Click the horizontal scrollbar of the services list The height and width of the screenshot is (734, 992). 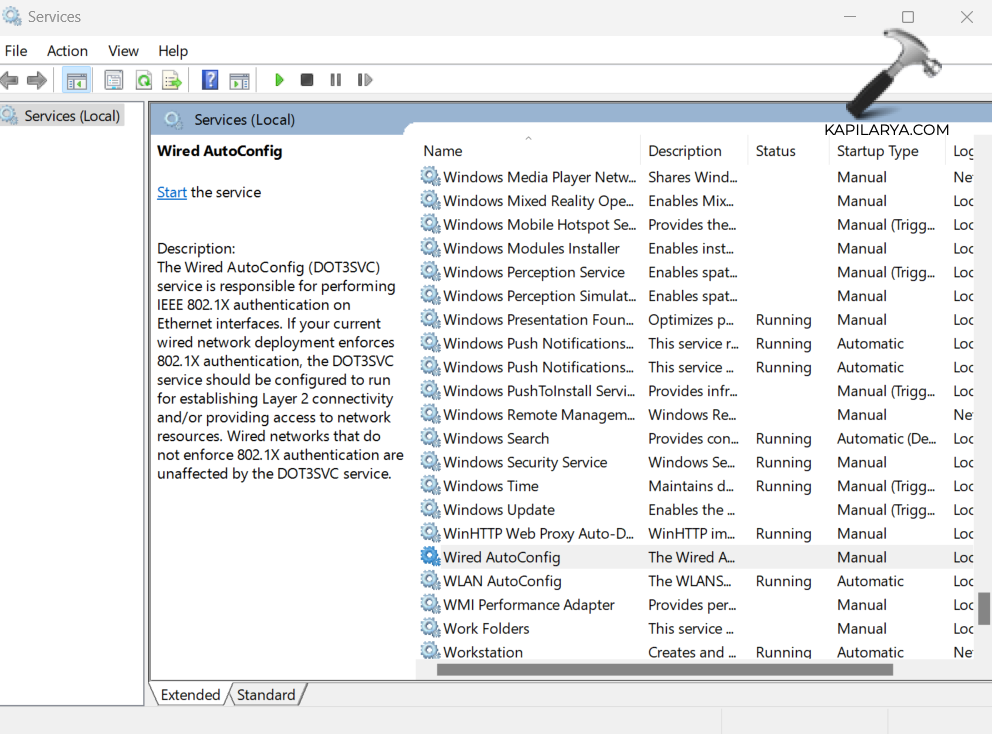point(700,669)
